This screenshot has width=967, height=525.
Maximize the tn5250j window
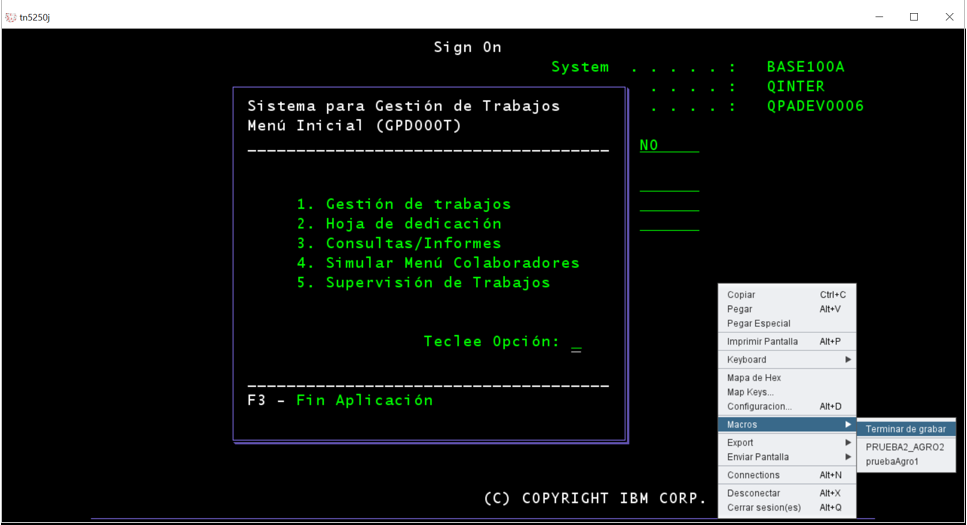pyautogui.click(x=913, y=17)
